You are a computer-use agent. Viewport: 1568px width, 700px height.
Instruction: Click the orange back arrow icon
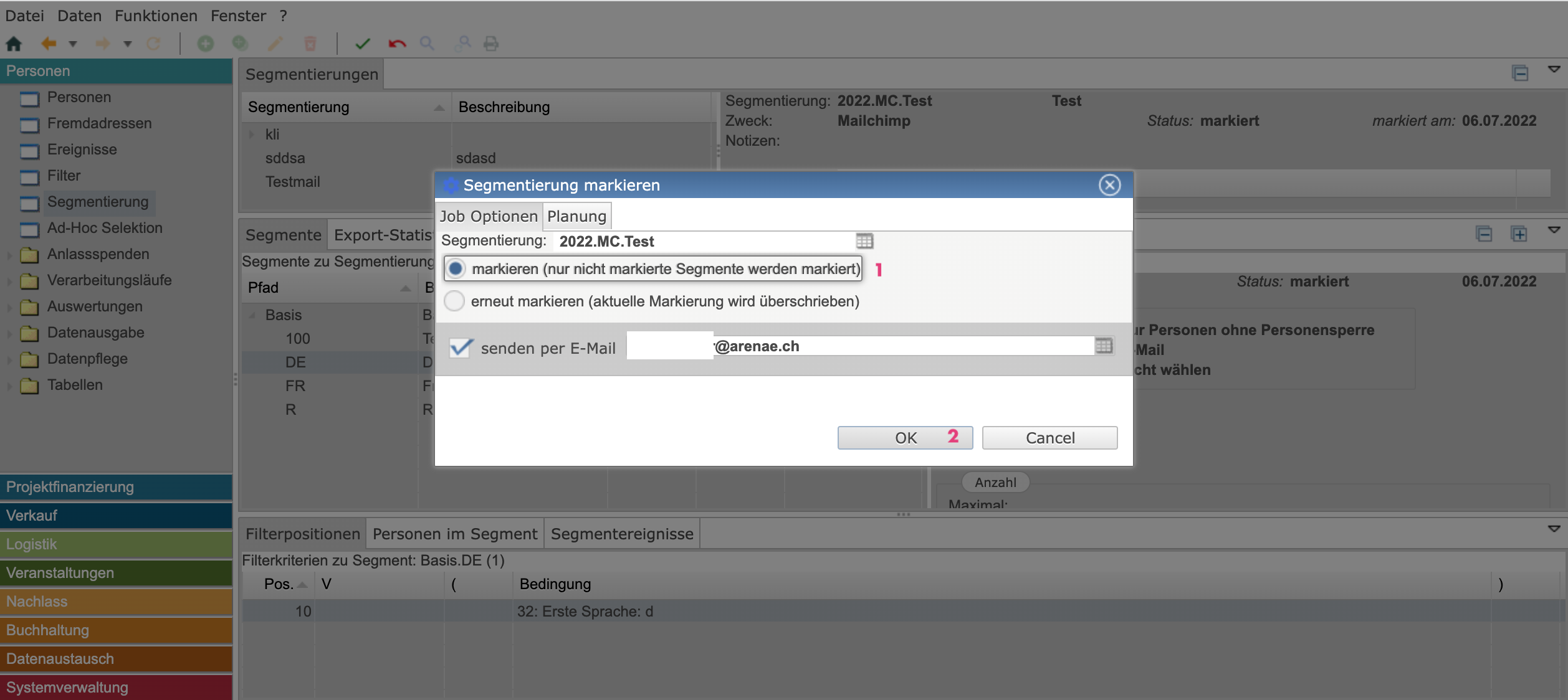[49, 44]
